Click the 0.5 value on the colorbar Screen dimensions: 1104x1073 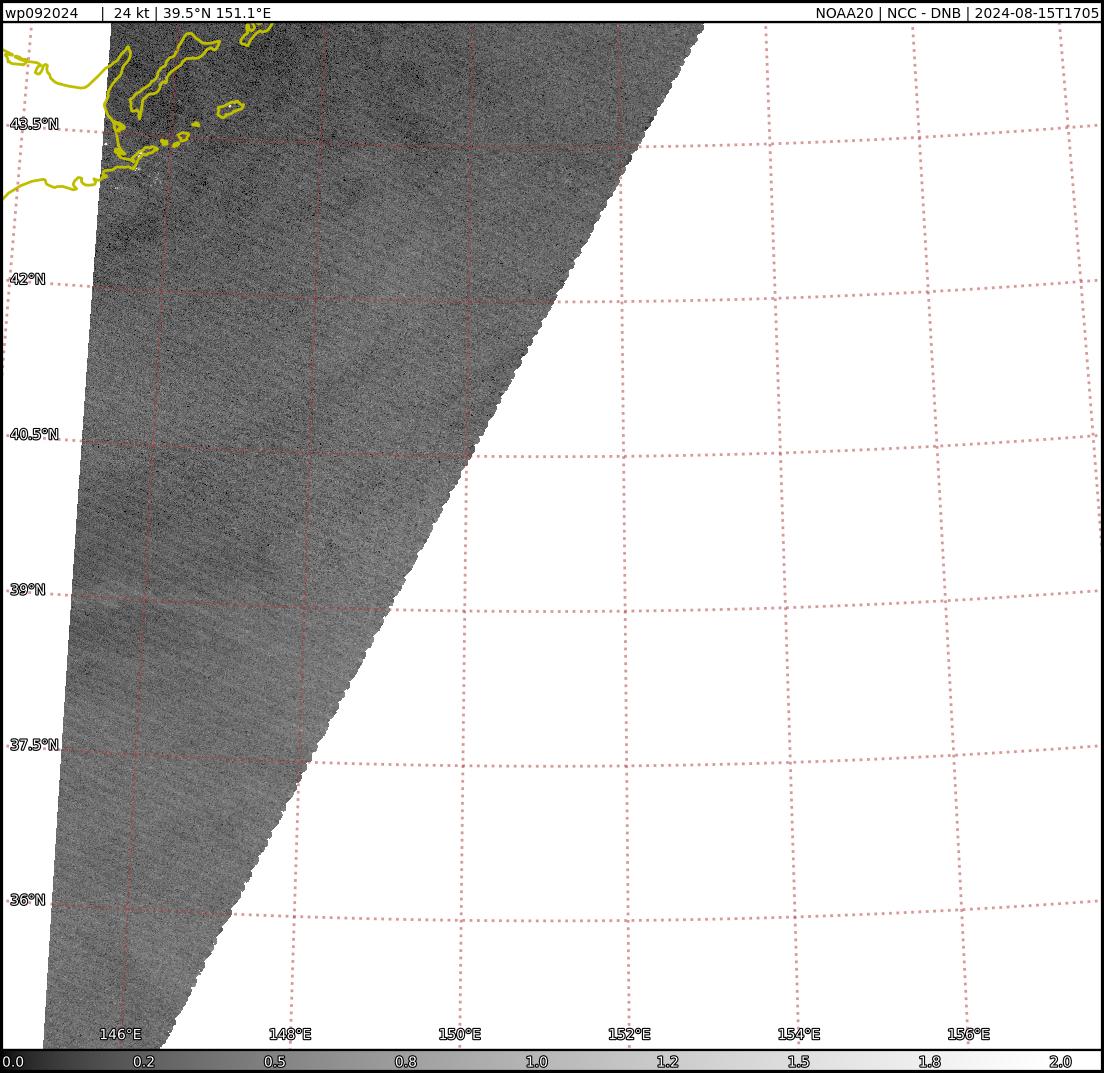pyautogui.click(x=275, y=1062)
